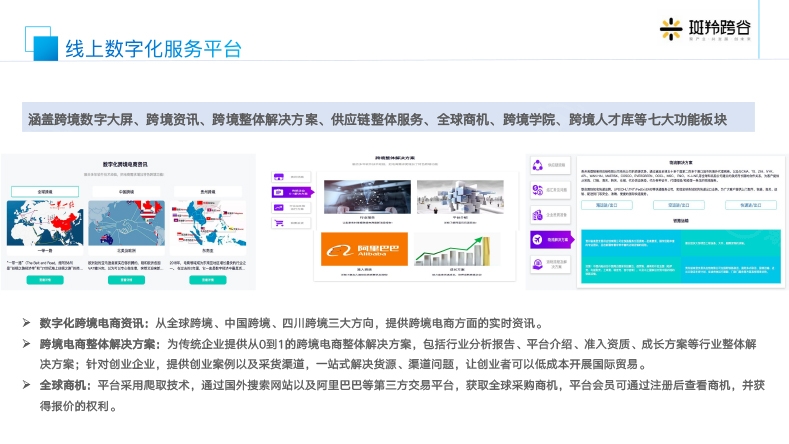Click the hand-holding icon at the sidebar bottom

click(538, 264)
